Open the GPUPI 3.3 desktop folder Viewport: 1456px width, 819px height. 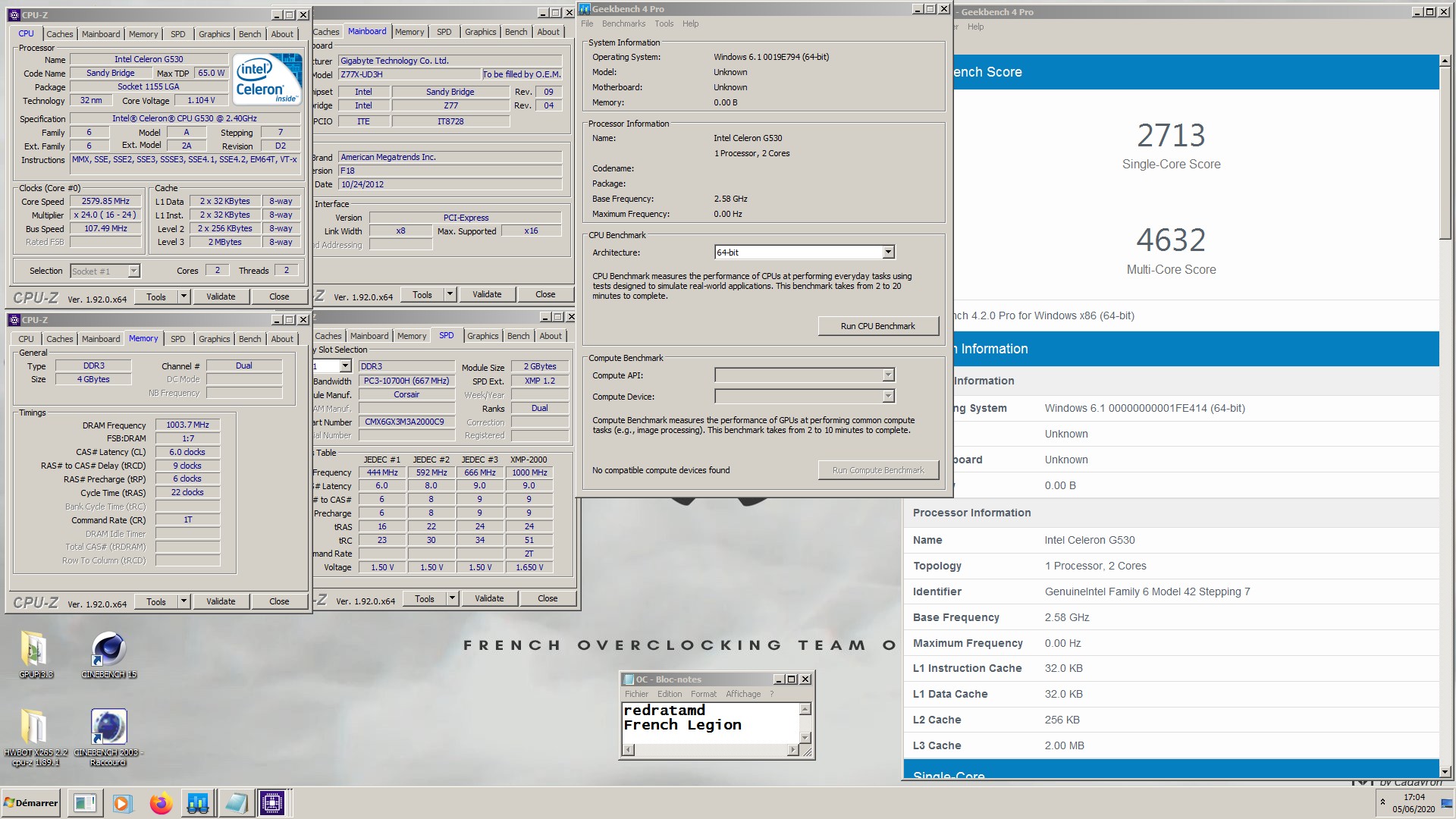(x=36, y=654)
